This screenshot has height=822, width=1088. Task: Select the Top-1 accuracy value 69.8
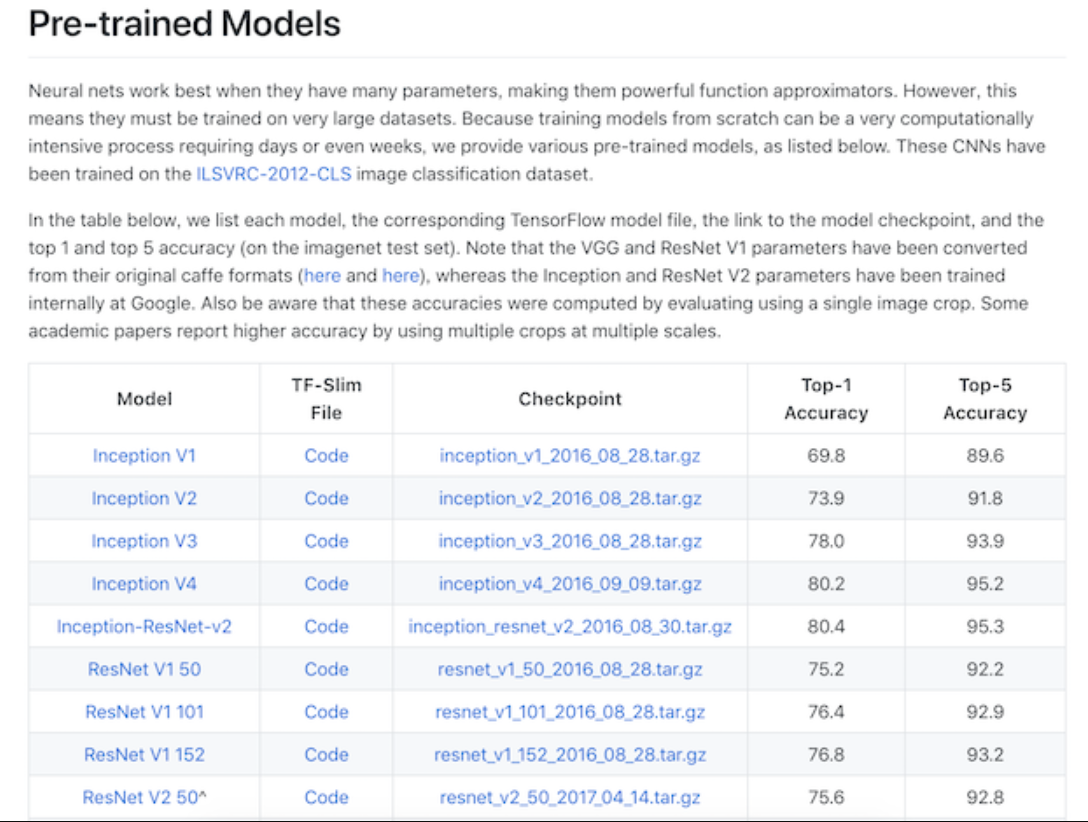826,456
